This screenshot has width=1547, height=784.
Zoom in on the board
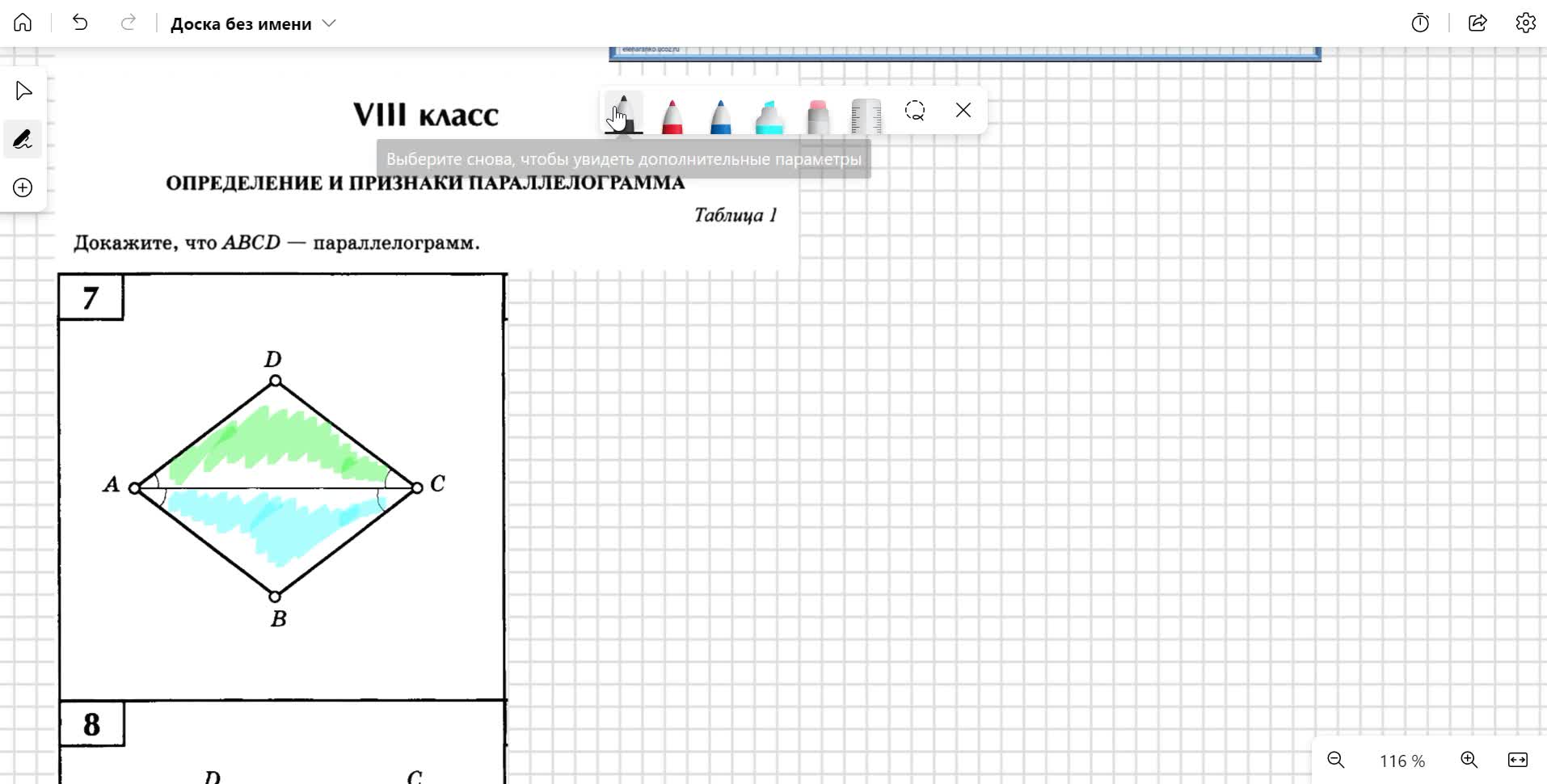(1469, 760)
